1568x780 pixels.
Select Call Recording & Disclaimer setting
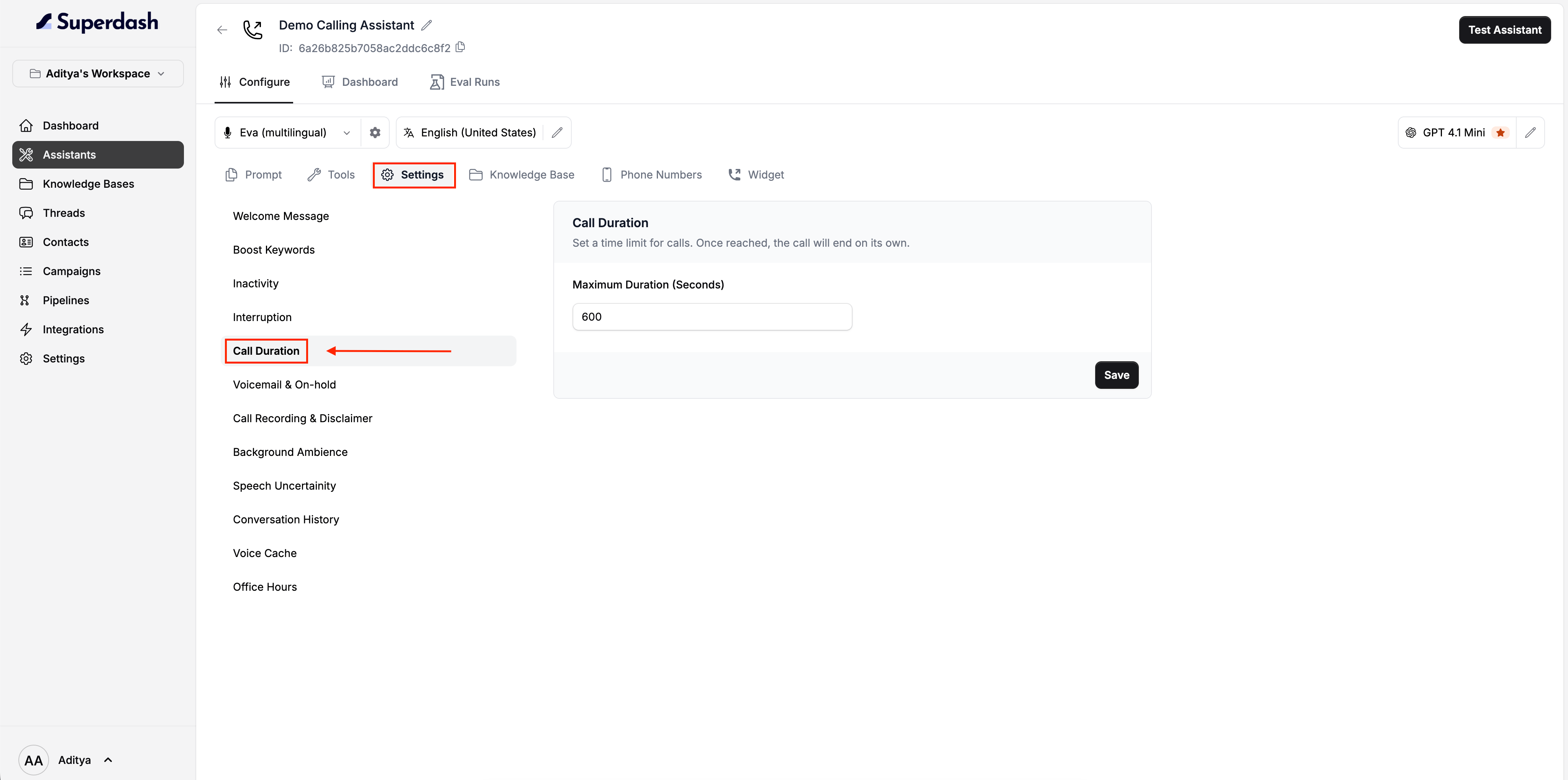point(369,419)
